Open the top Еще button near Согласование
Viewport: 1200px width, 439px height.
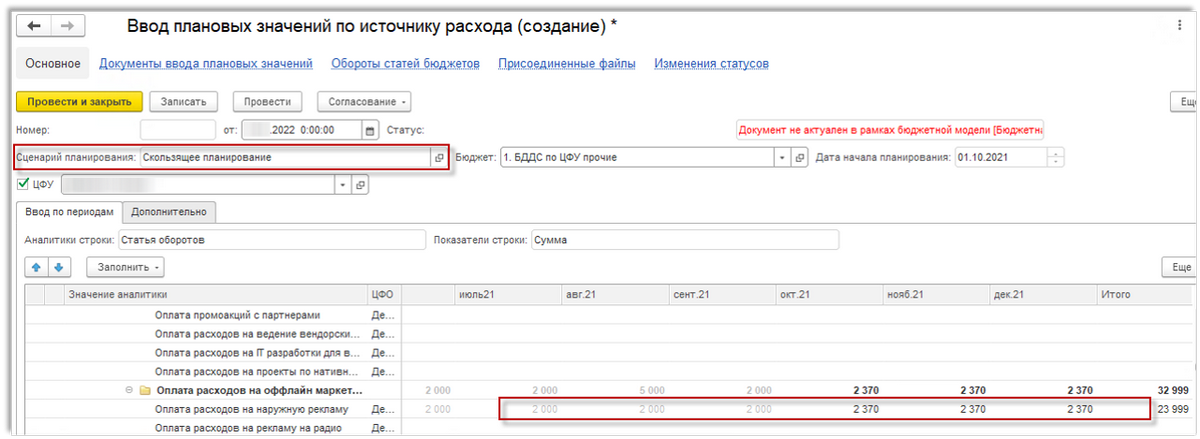(x=1185, y=101)
